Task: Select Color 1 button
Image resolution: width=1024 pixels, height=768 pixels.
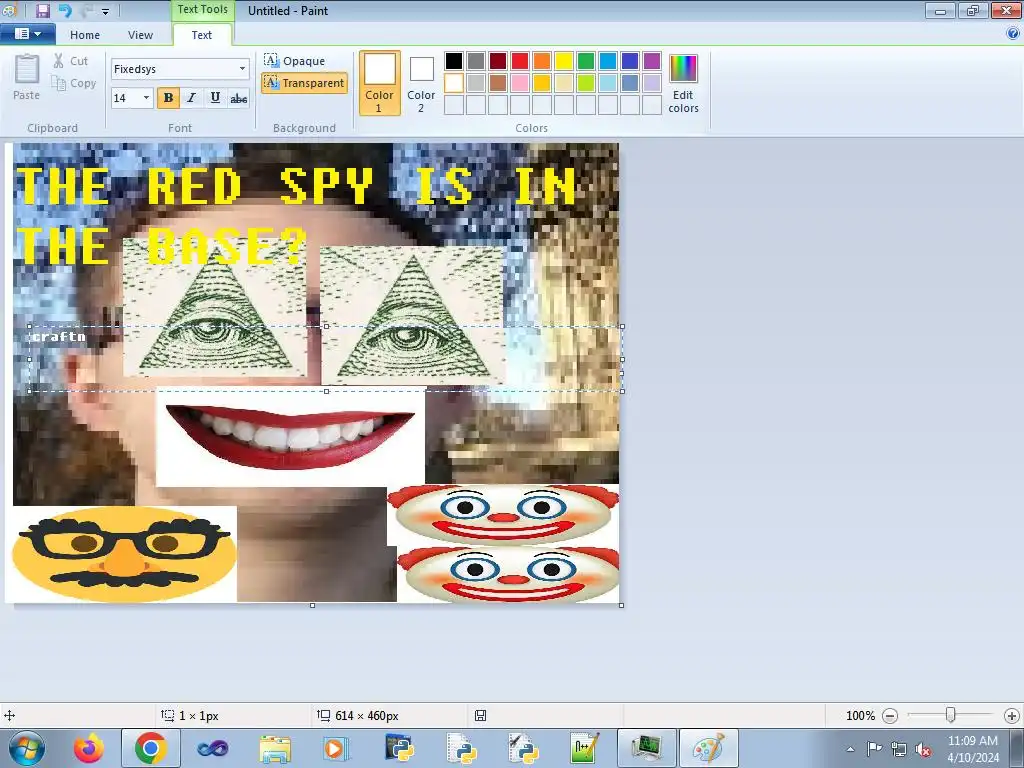Action: (x=379, y=83)
